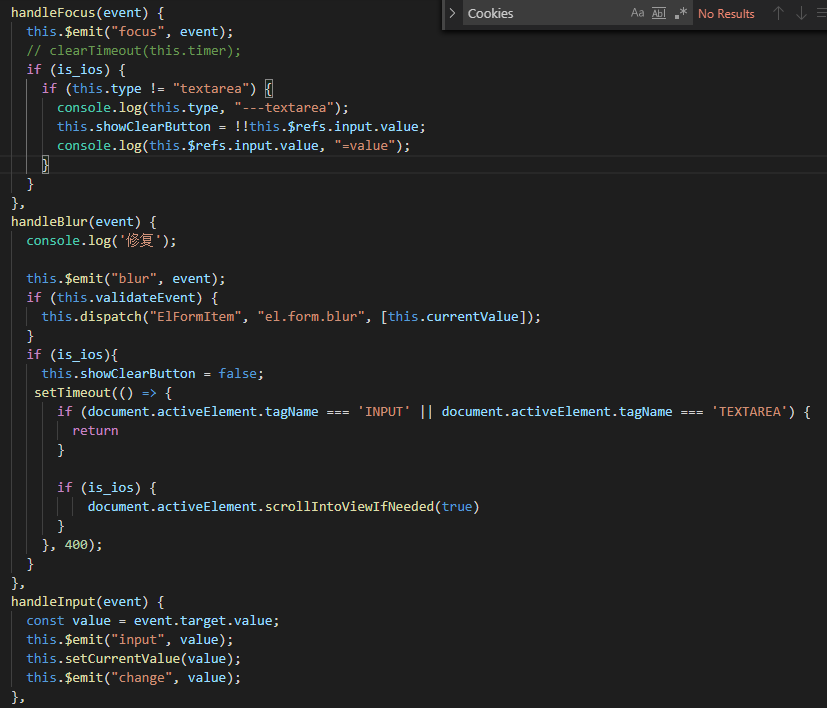Click the "No Results" status text

coord(726,14)
